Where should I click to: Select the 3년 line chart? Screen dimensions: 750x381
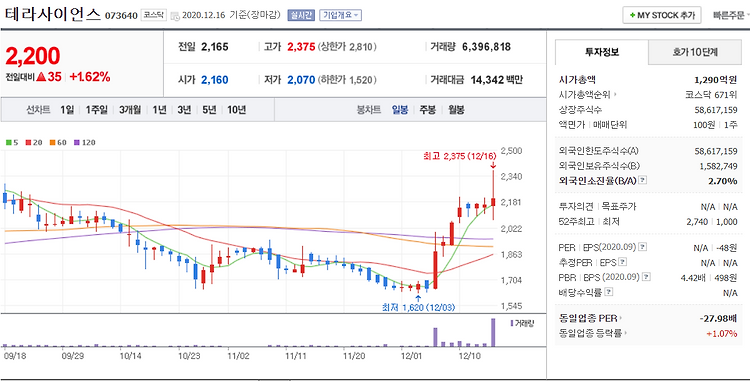click(x=184, y=110)
